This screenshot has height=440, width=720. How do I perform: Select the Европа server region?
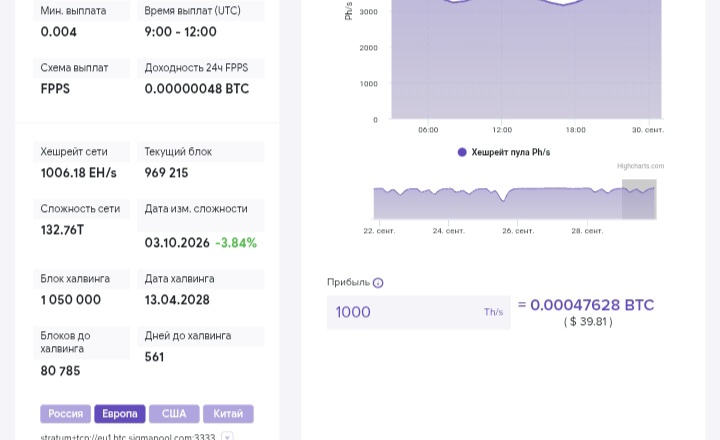pos(120,414)
